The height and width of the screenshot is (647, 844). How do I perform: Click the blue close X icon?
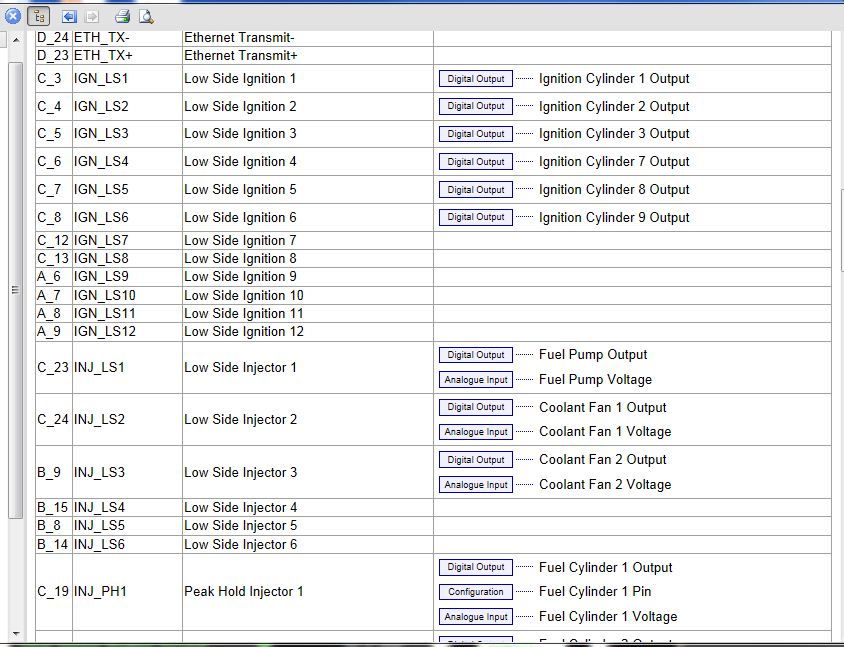point(13,16)
